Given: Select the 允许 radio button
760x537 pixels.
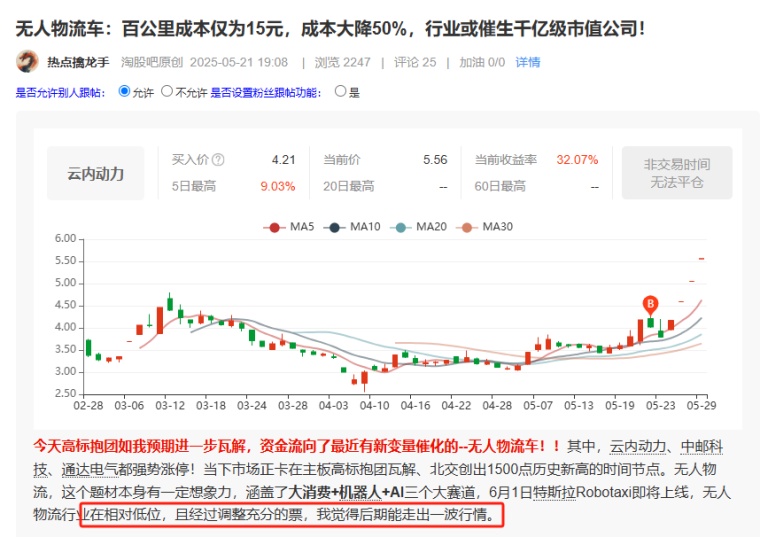Looking at the screenshot, I should point(124,91).
